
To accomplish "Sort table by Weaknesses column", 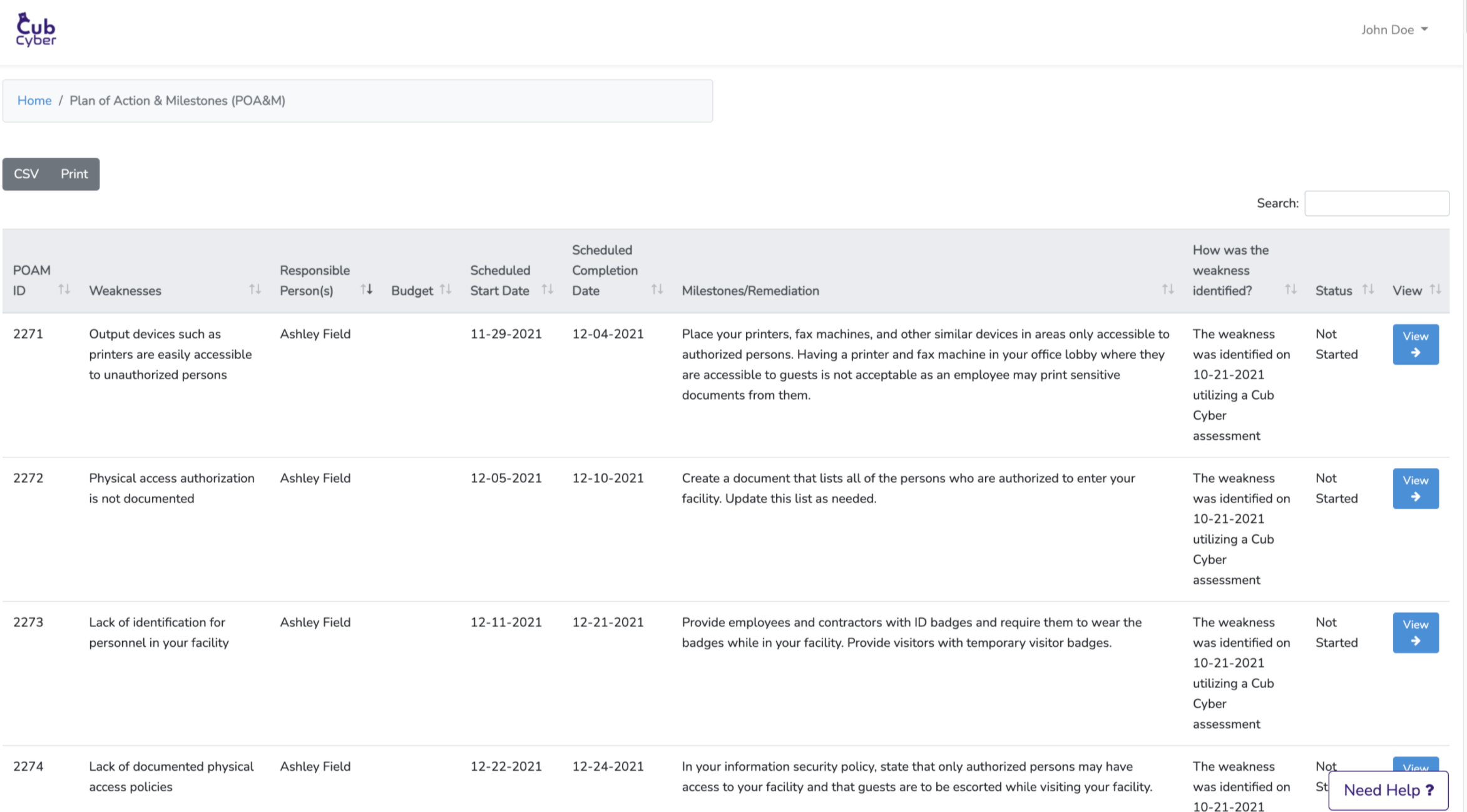I will pyautogui.click(x=255, y=289).
